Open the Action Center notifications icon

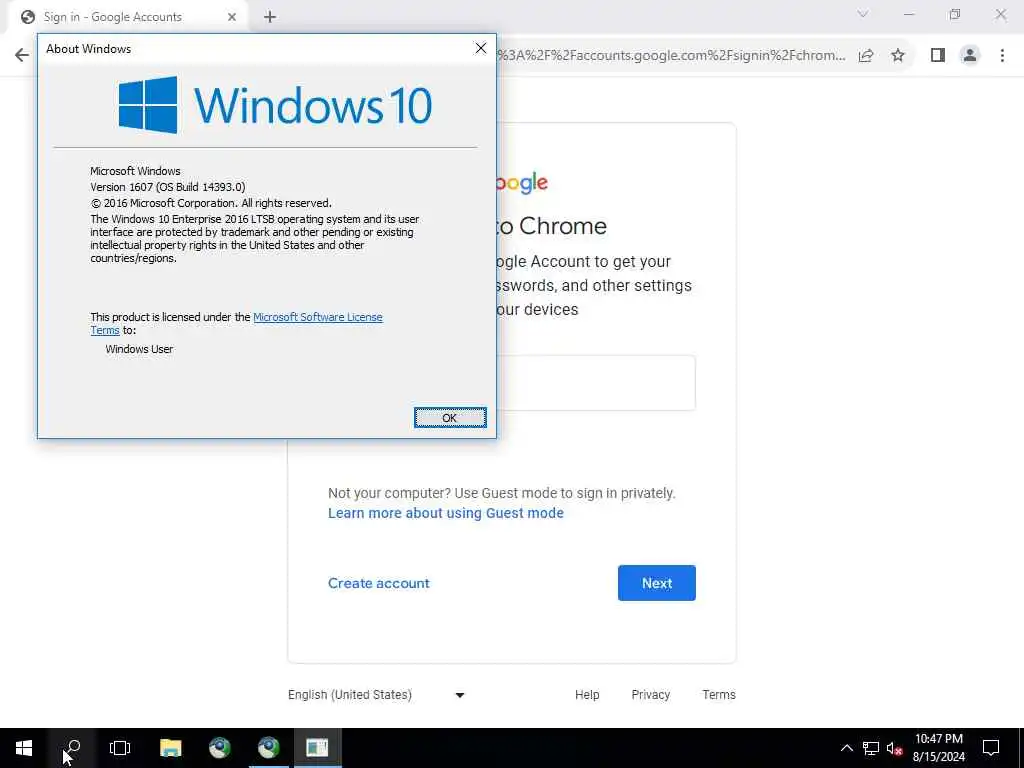(x=991, y=748)
